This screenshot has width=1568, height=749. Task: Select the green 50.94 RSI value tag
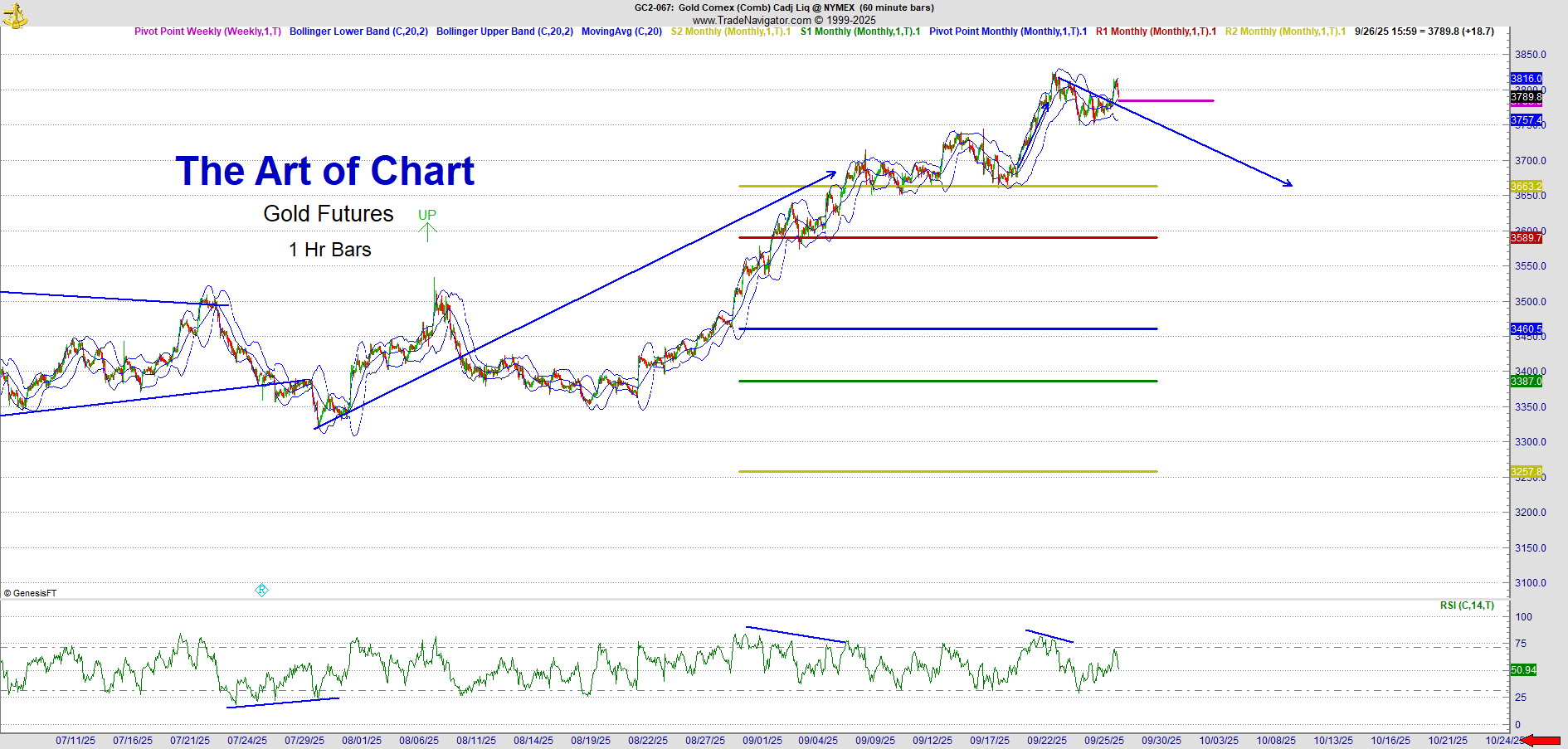pos(1523,670)
